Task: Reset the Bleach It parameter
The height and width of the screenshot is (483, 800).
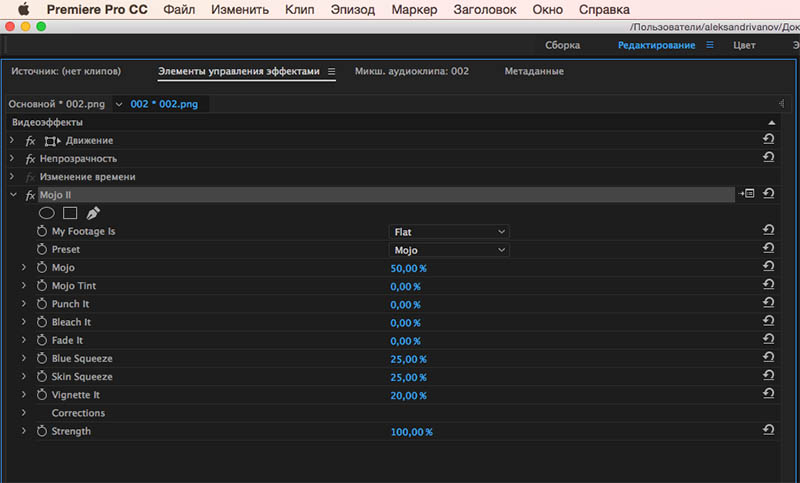Action: 768,321
